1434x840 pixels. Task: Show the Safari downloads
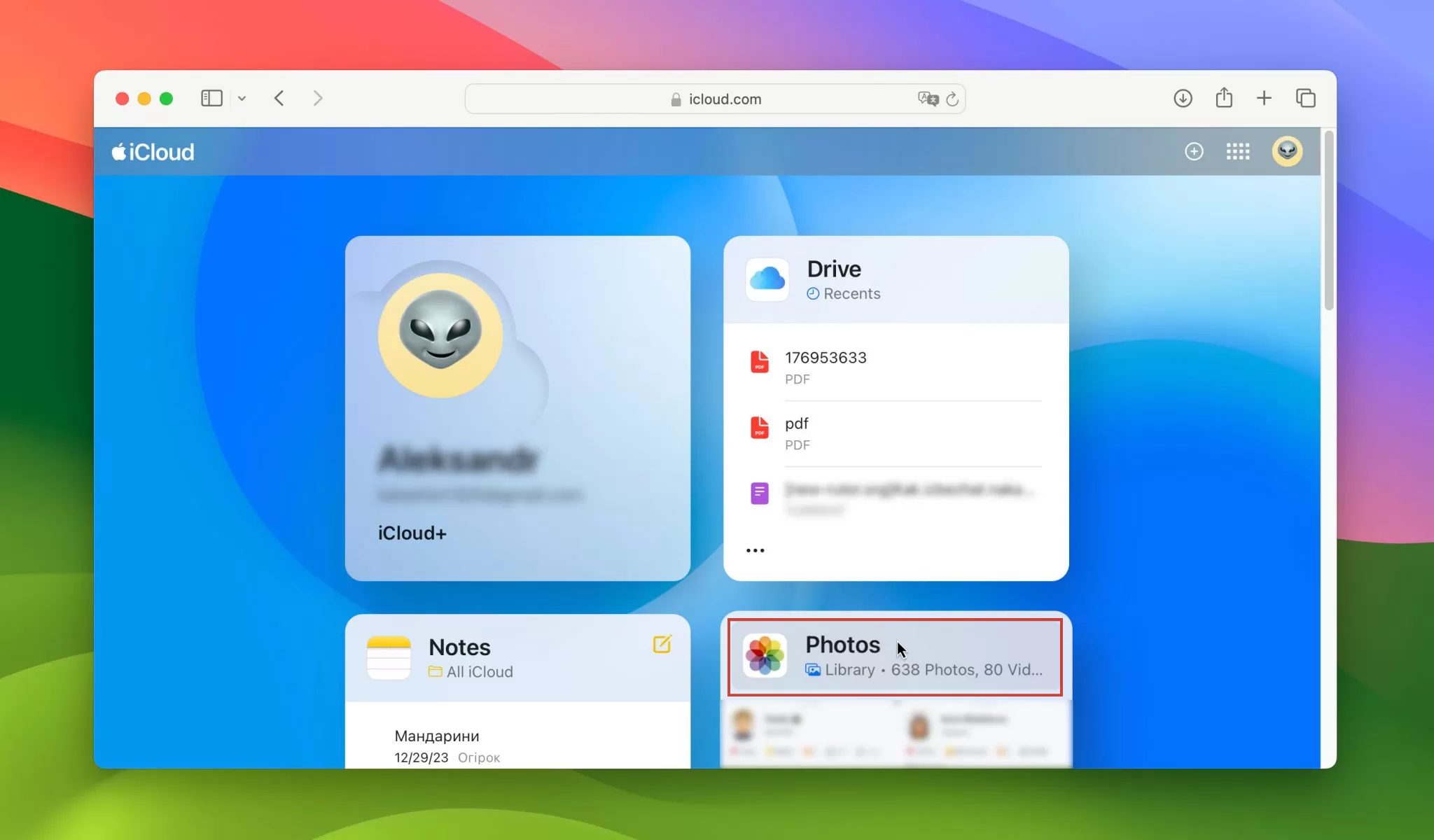pyautogui.click(x=1183, y=98)
